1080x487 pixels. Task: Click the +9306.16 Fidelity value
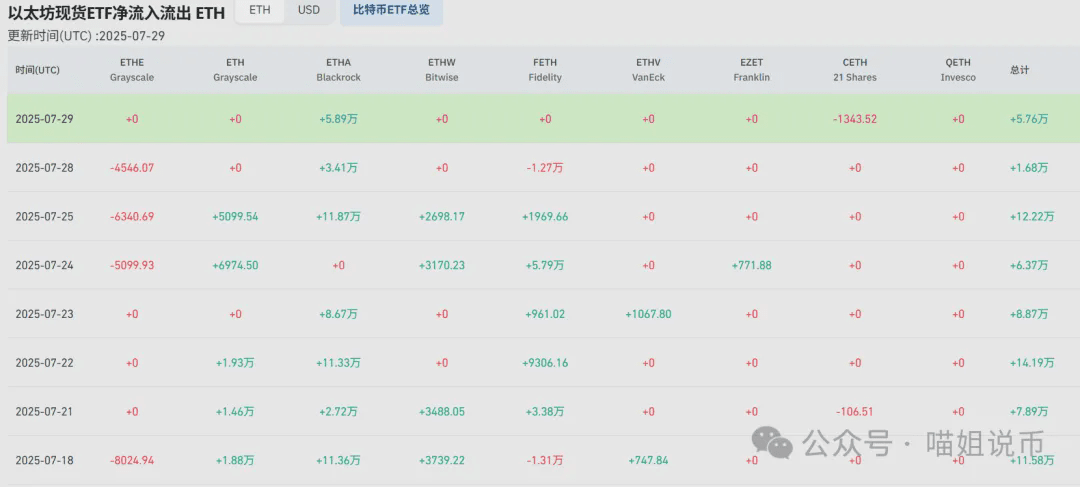click(x=545, y=364)
